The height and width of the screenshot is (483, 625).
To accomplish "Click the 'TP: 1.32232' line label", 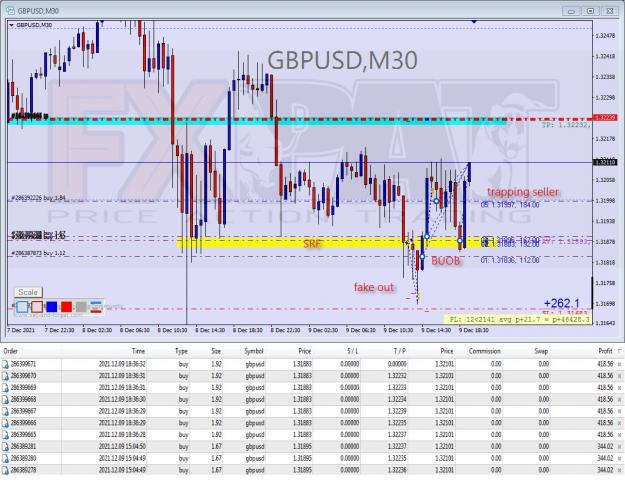I will pos(566,125).
